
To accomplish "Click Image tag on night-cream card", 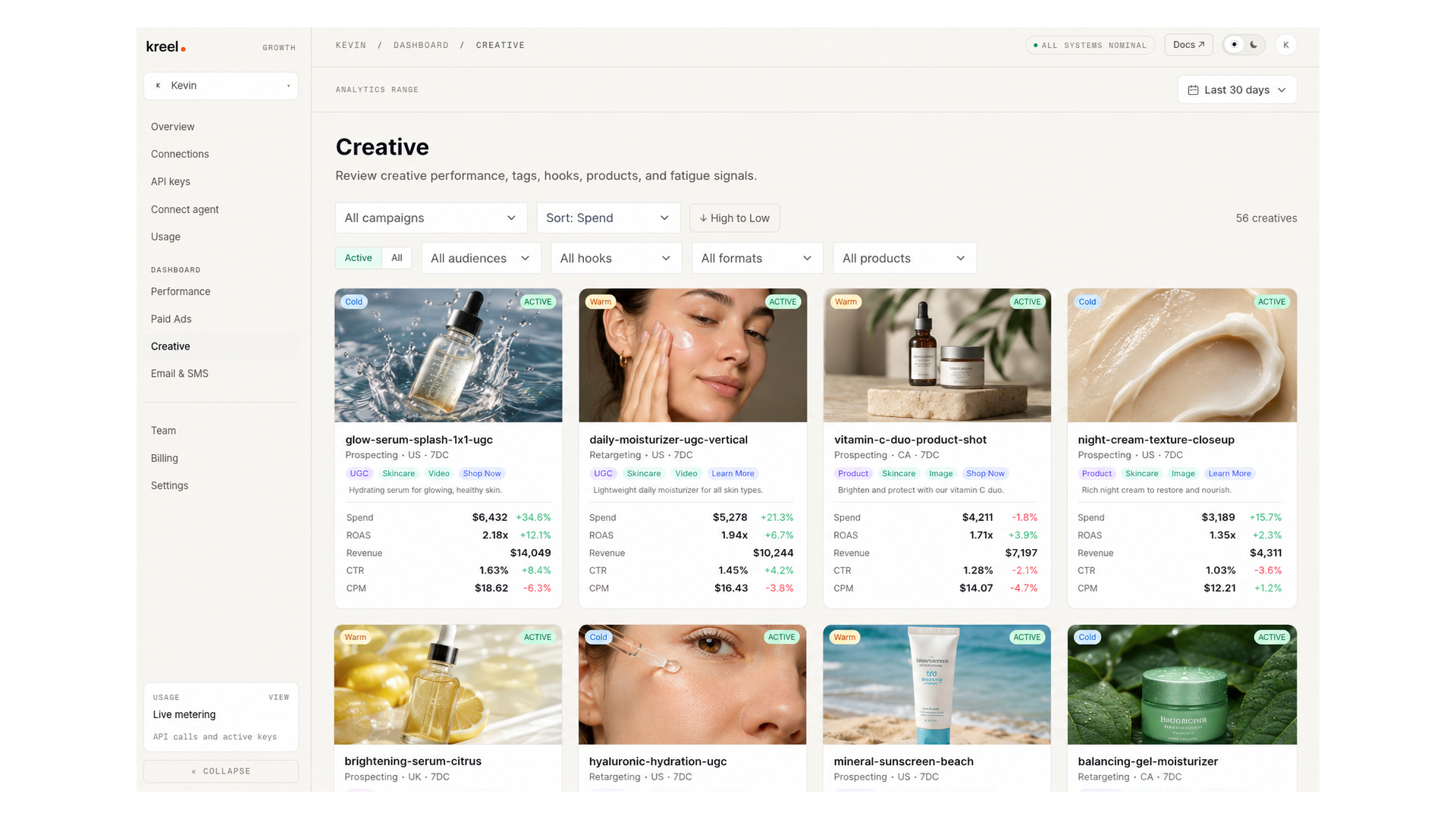I will [1183, 473].
